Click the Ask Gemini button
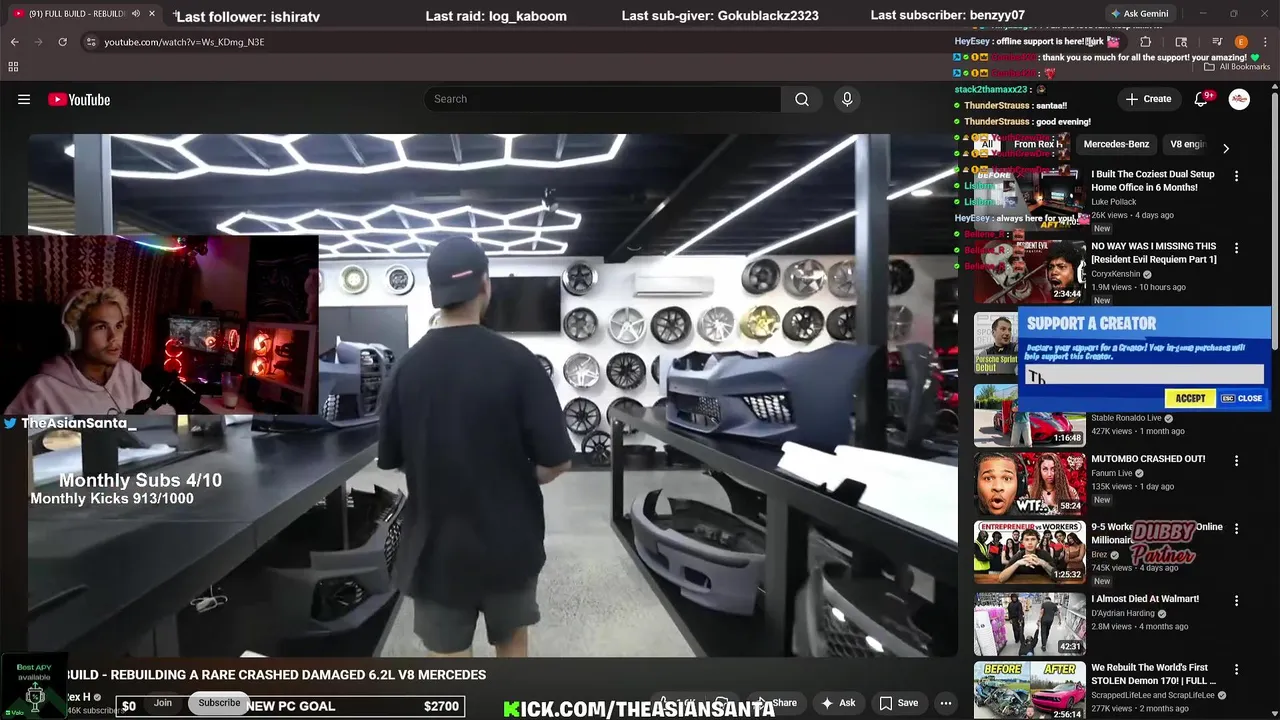Image resolution: width=1280 pixels, height=720 pixels. click(x=1138, y=14)
